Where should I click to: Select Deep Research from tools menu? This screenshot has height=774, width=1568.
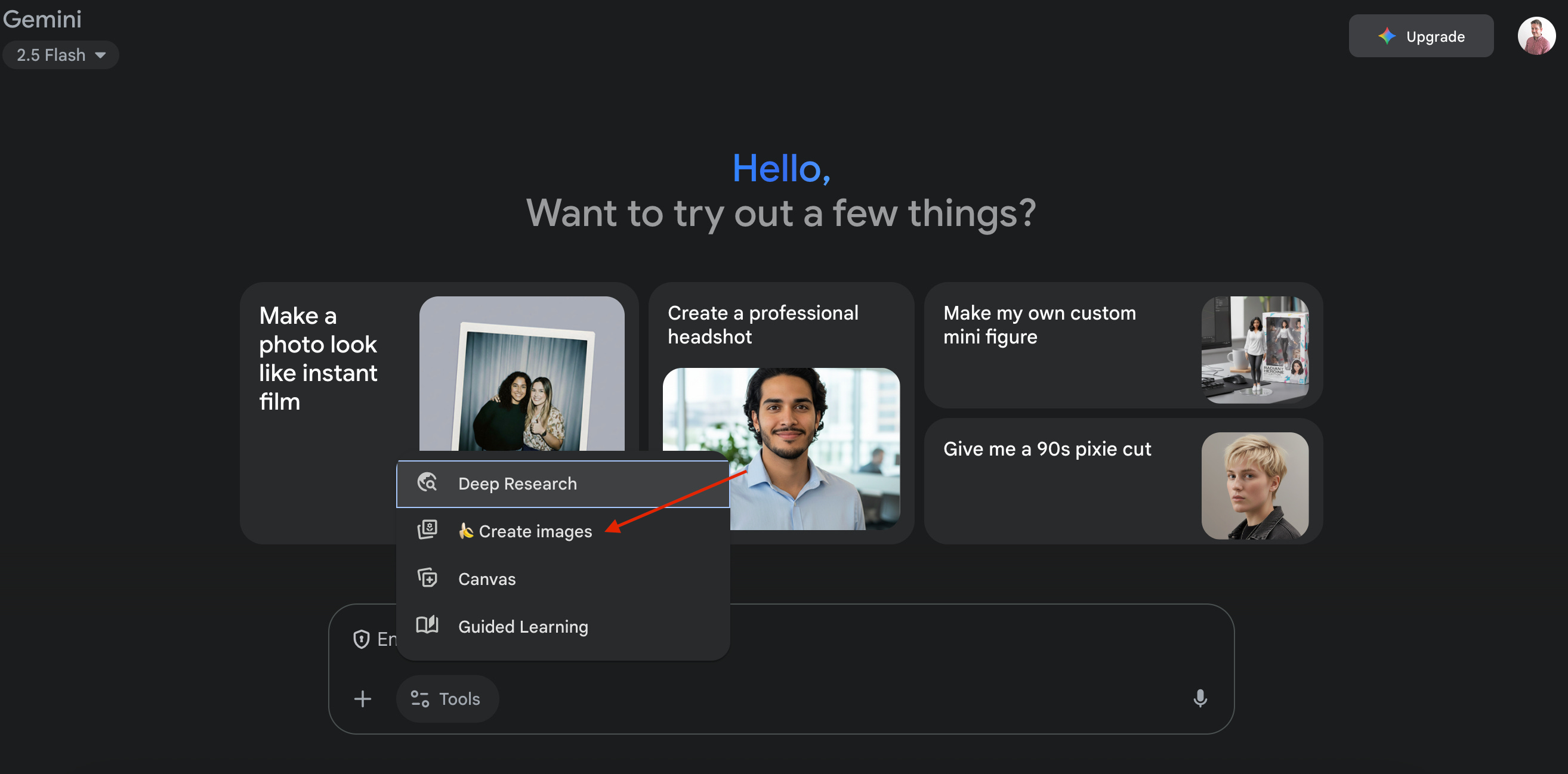click(x=517, y=484)
